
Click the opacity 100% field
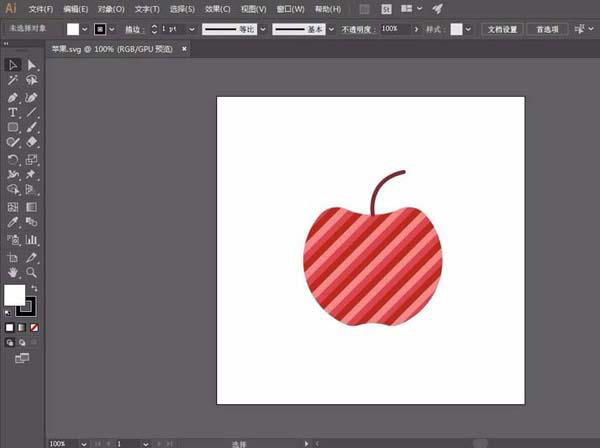(x=395, y=29)
